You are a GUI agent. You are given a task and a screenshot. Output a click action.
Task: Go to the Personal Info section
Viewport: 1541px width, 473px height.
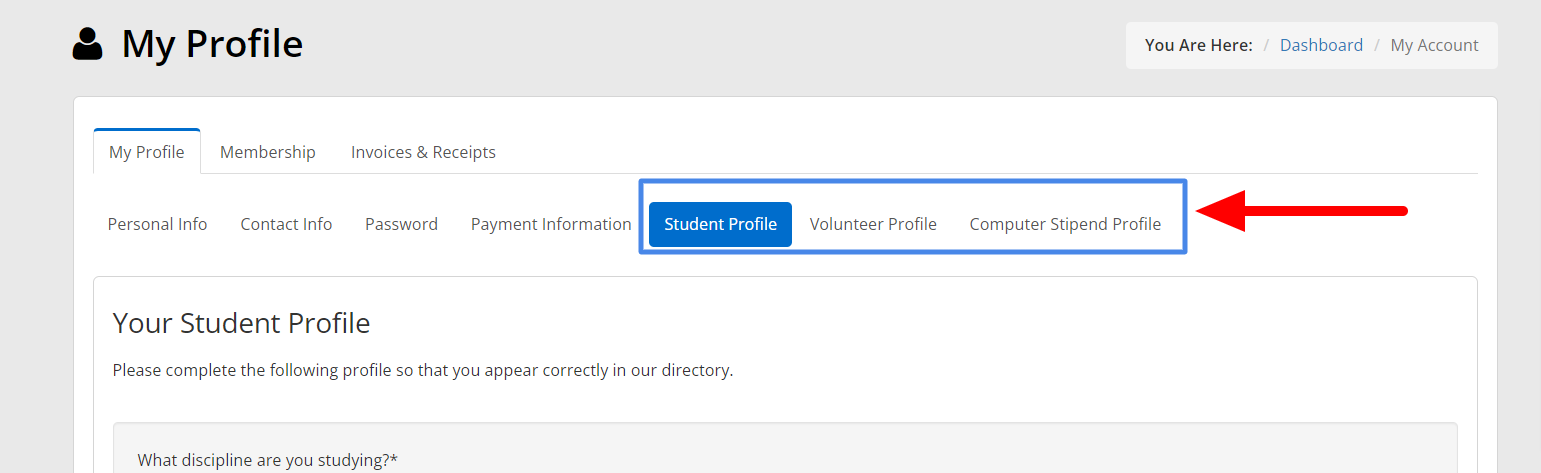coord(157,224)
